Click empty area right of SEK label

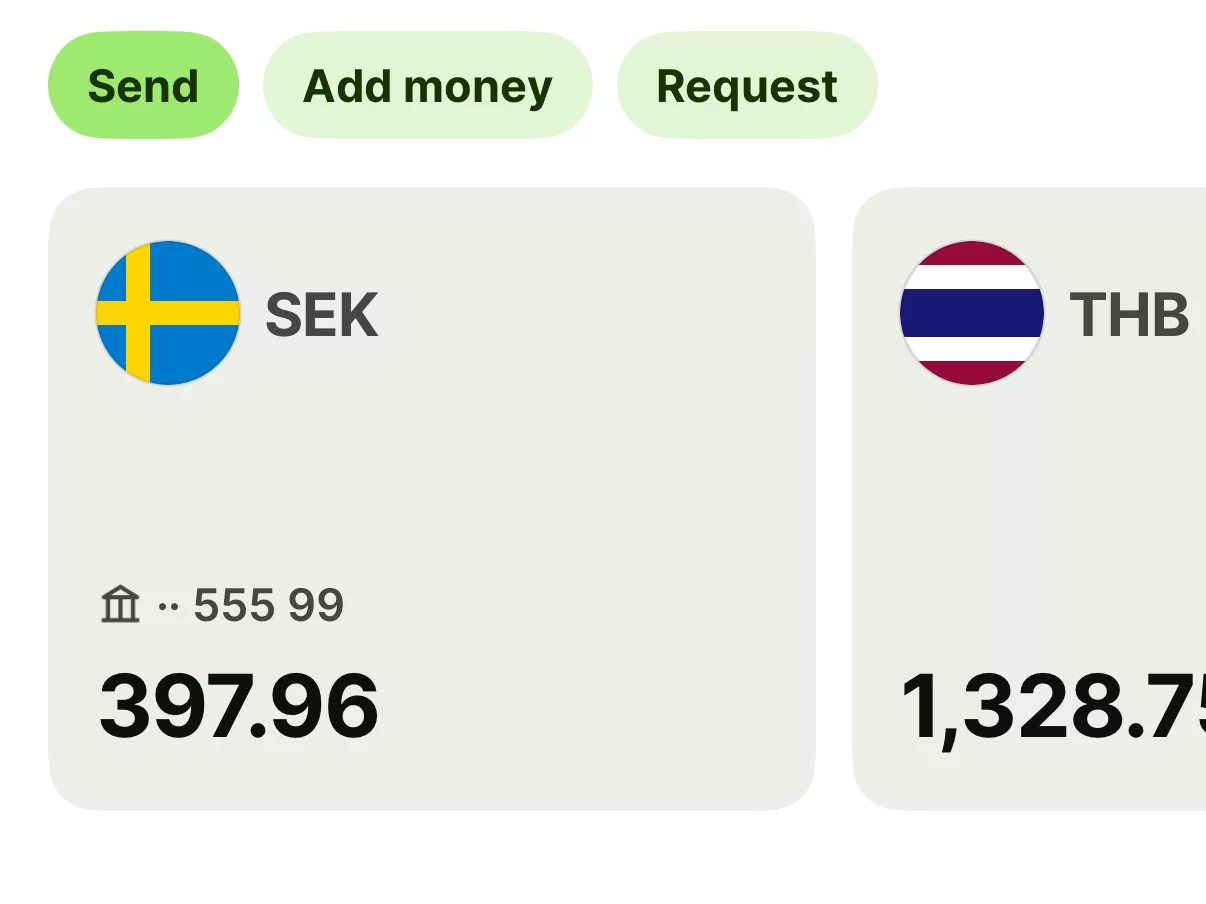coord(600,315)
